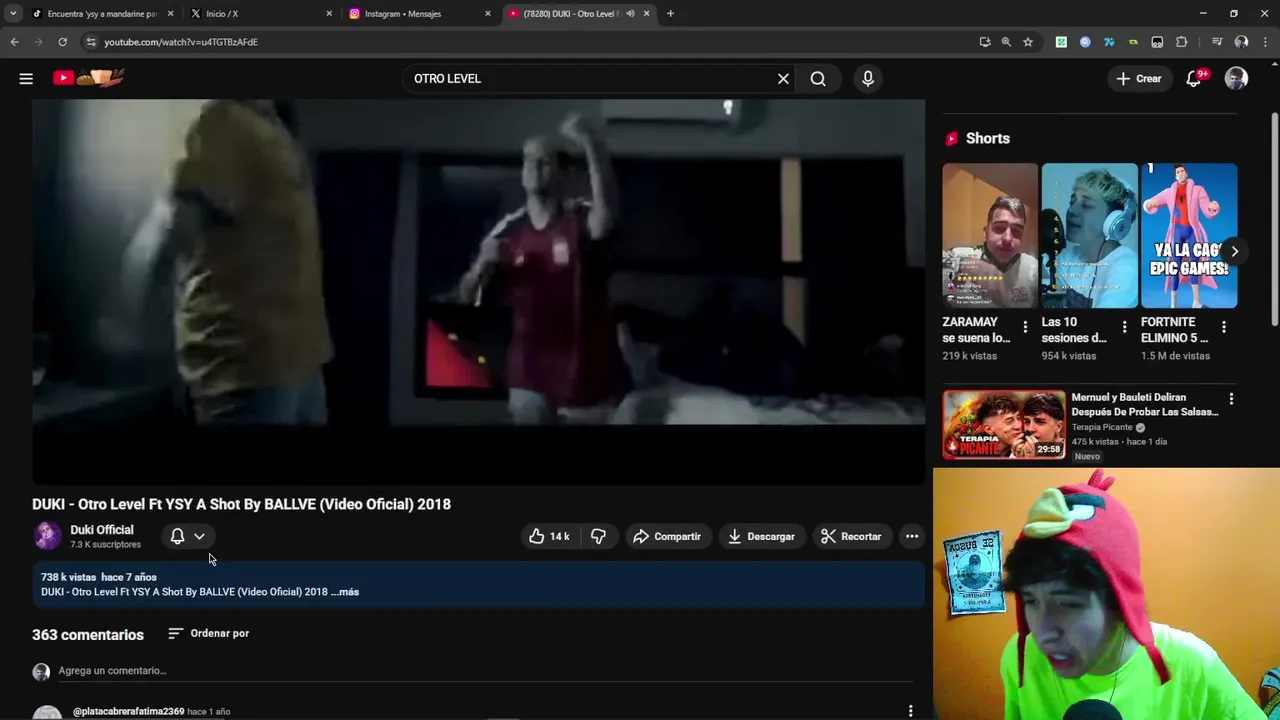
Task: Close the Instagram Mensajes tab
Action: click(x=487, y=13)
